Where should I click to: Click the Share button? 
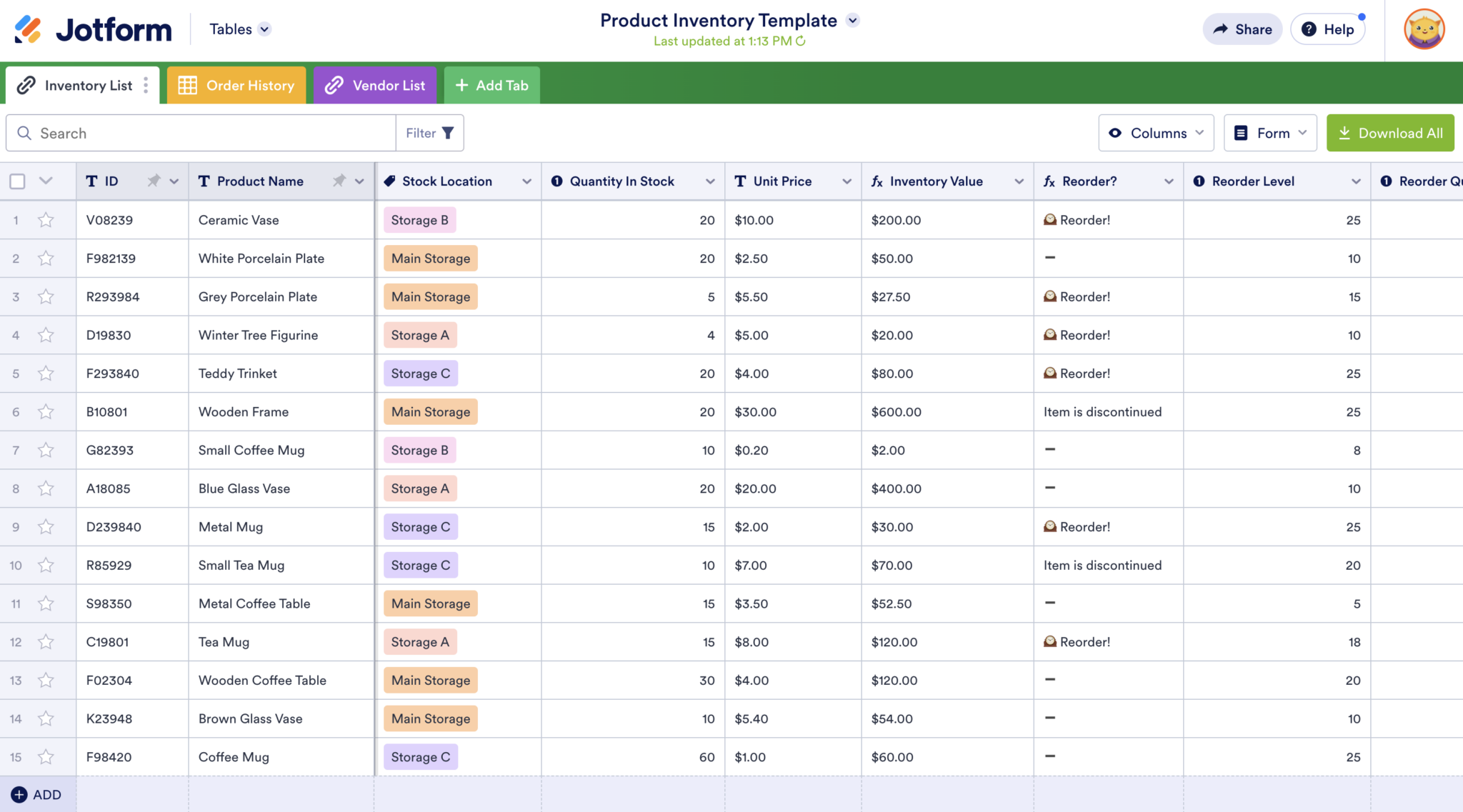pos(1242,29)
